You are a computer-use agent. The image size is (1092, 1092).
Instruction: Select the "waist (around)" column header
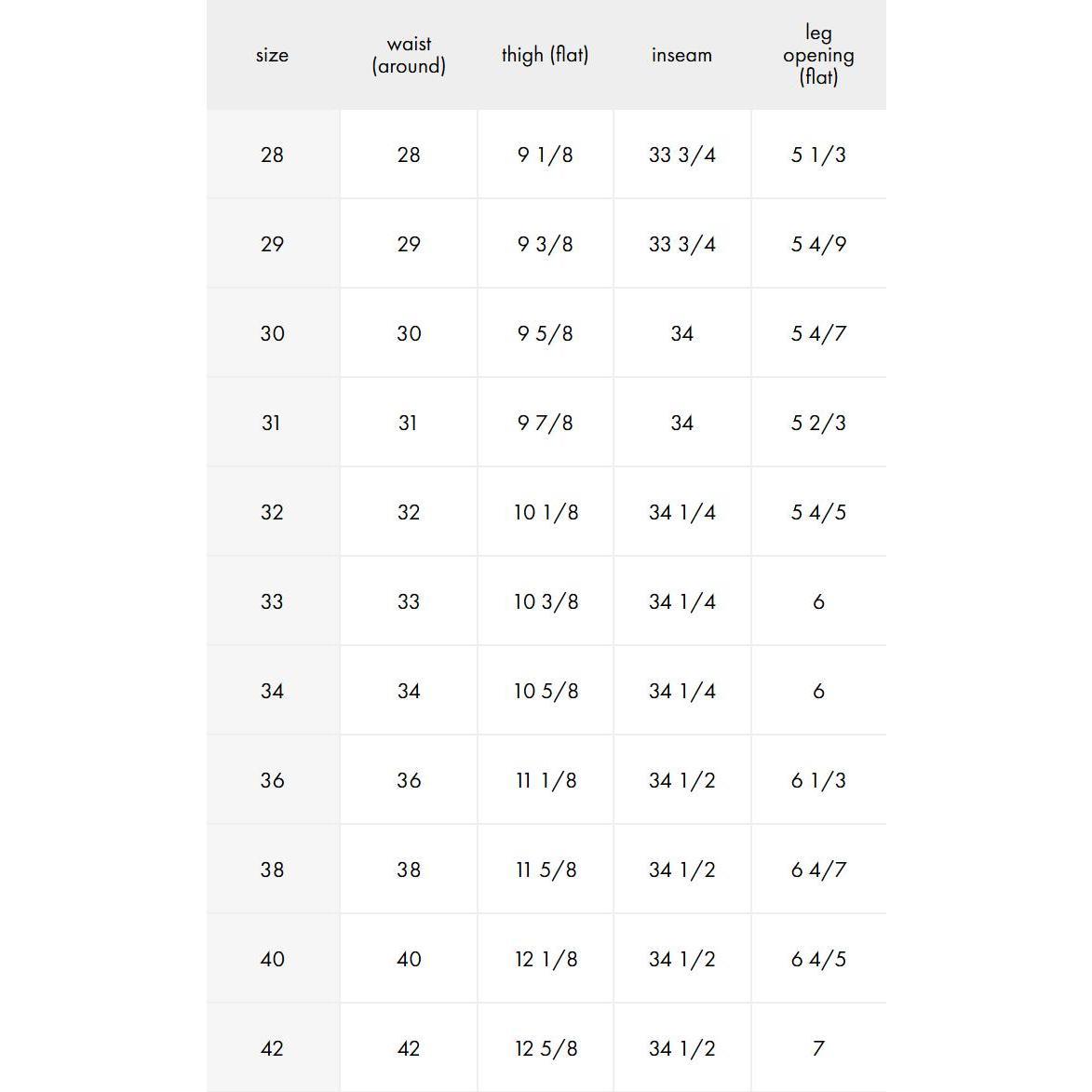click(x=409, y=55)
